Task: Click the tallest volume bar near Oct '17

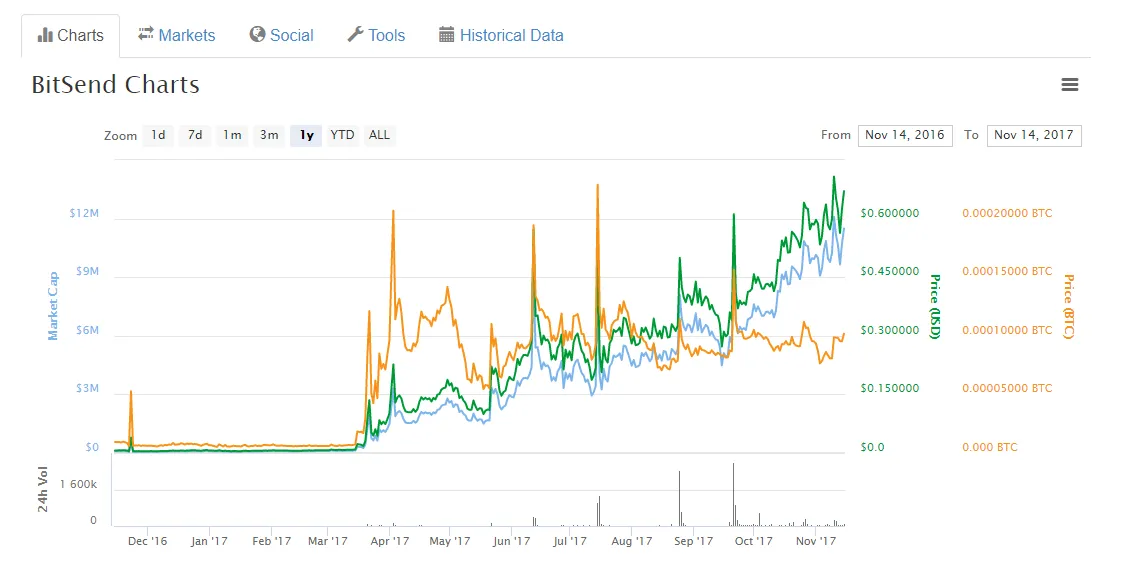Action: (733, 494)
